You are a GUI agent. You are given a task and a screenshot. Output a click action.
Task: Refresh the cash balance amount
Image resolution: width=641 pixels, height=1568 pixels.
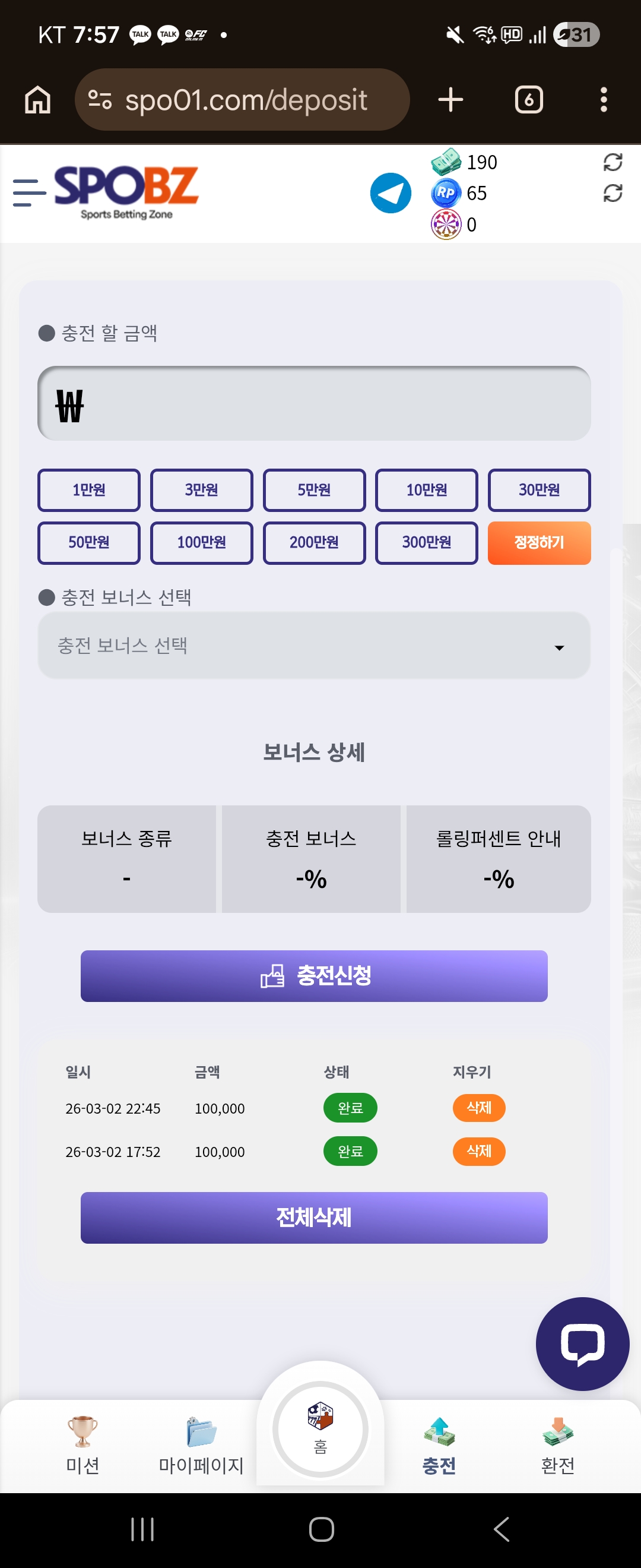click(613, 162)
